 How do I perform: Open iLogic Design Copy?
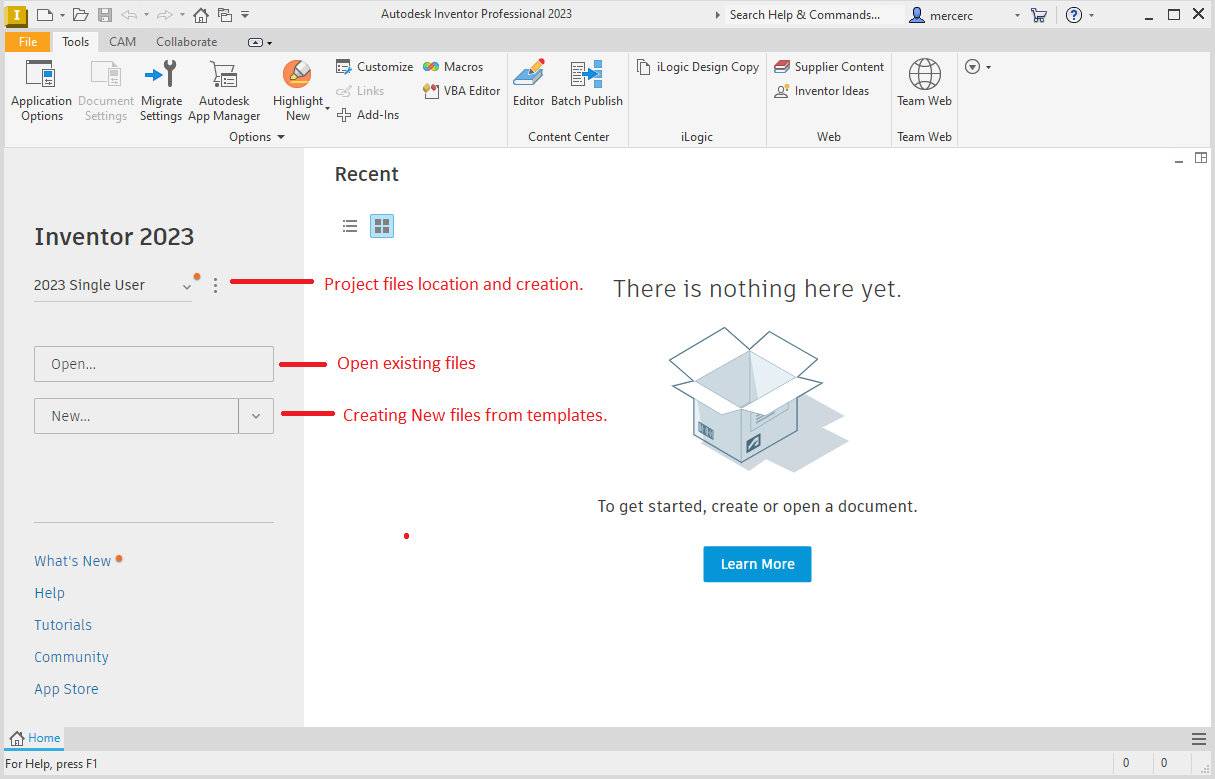click(x=697, y=66)
